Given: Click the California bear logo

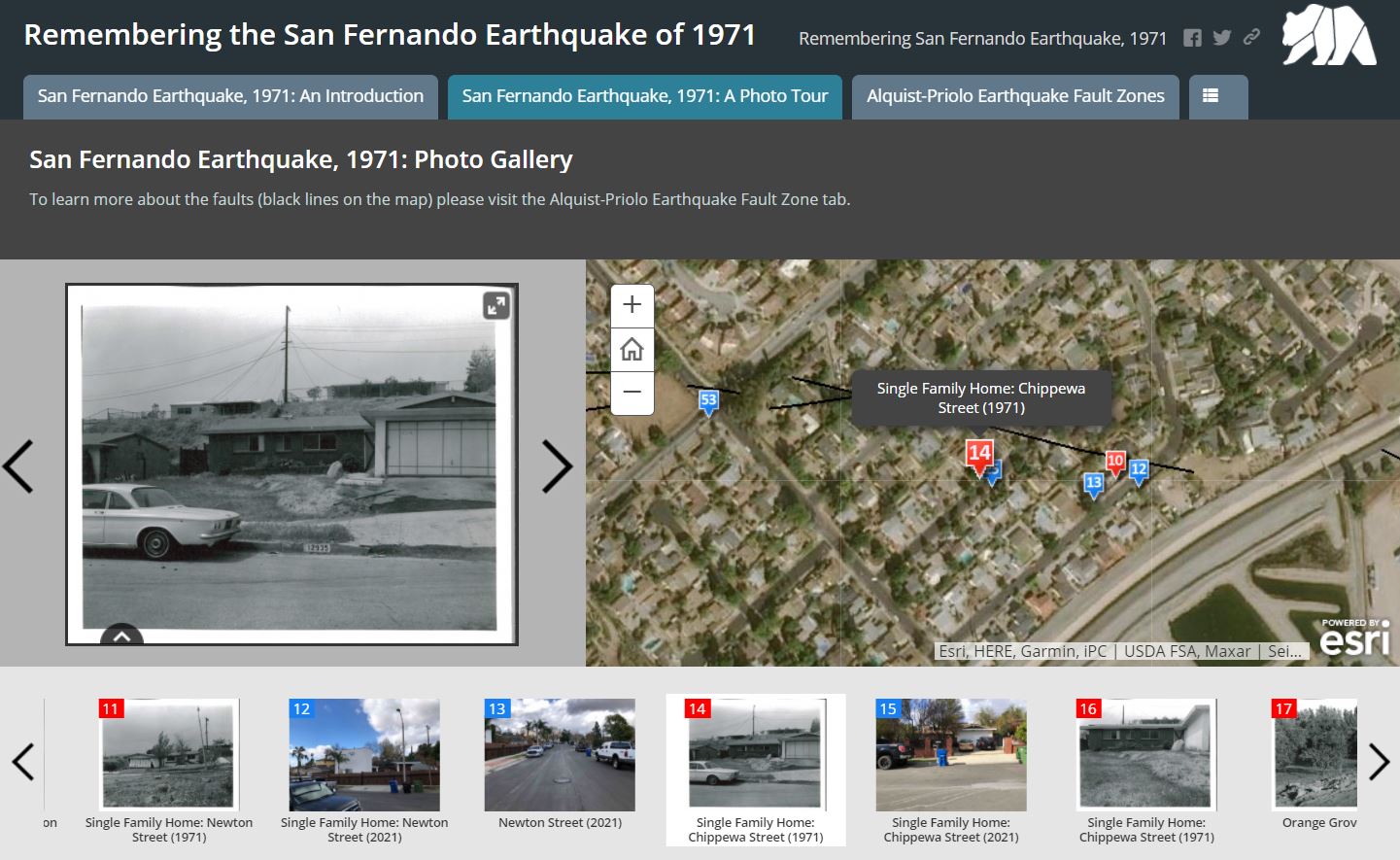Looking at the screenshot, I should point(1328,37).
